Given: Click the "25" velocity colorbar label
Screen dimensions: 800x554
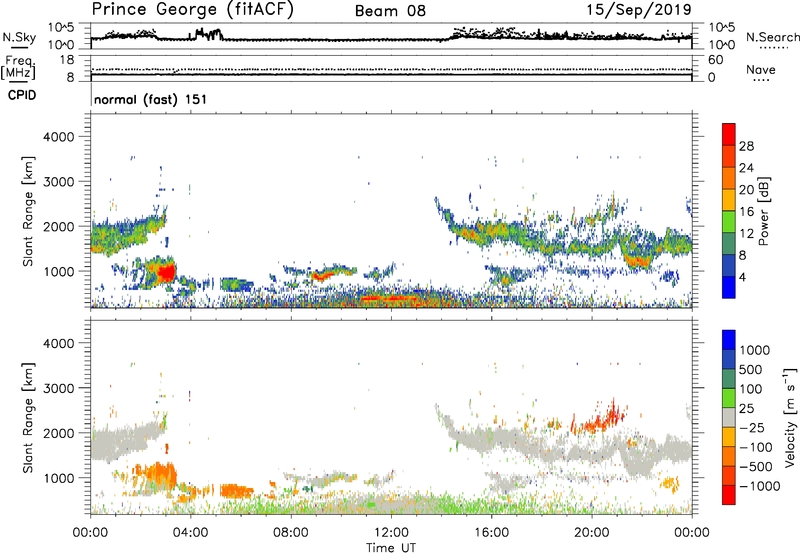Looking at the screenshot, I should pyautogui.click(x=746, y=409).
